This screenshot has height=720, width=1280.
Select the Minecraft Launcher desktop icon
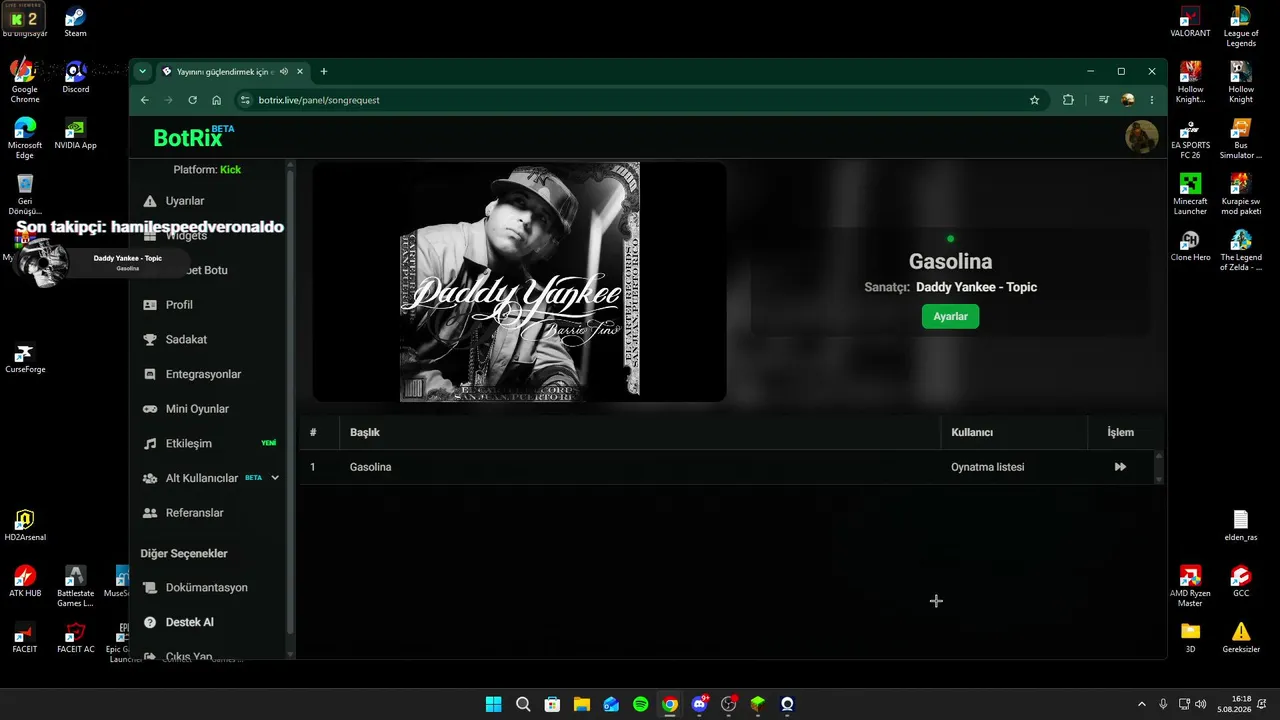[x=1190, y=194]
